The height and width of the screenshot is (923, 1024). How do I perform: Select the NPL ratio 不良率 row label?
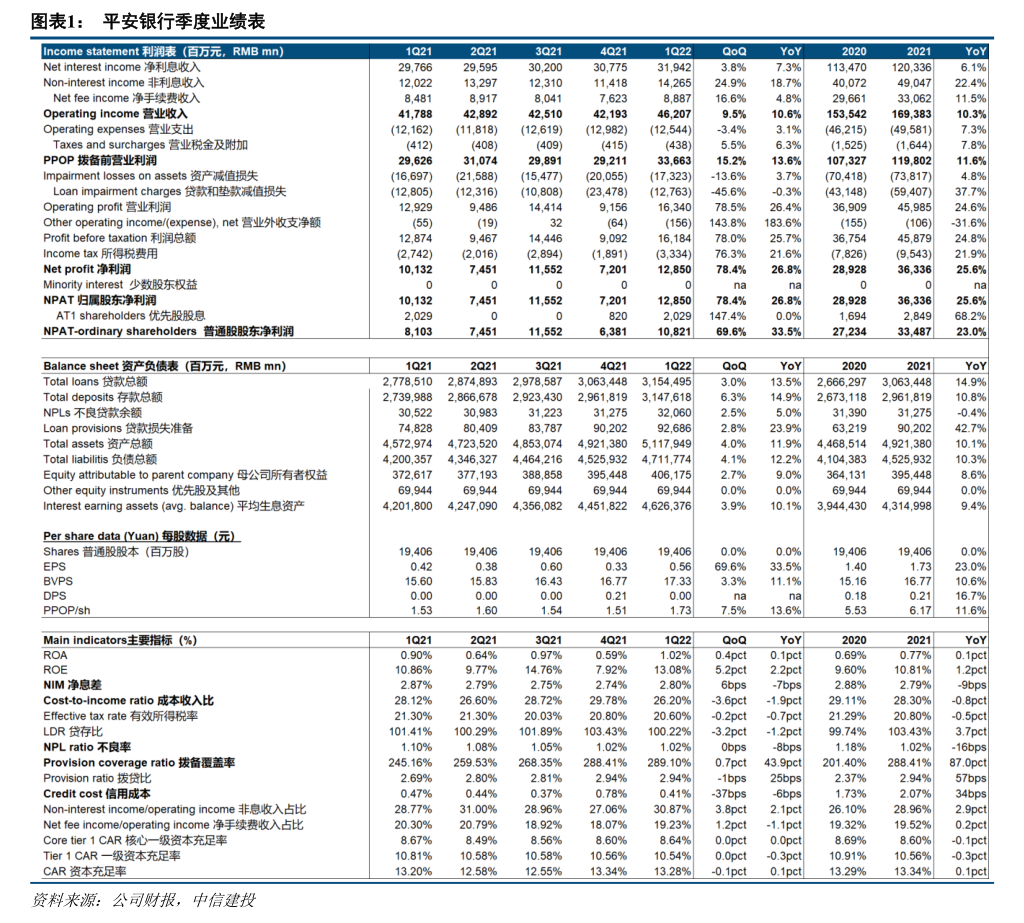(88, 747)
